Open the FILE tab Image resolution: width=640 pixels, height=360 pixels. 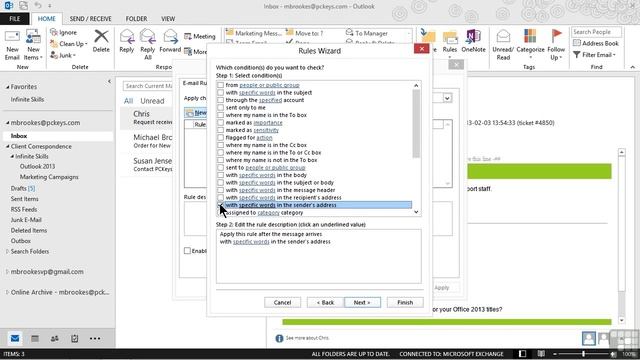15,19
